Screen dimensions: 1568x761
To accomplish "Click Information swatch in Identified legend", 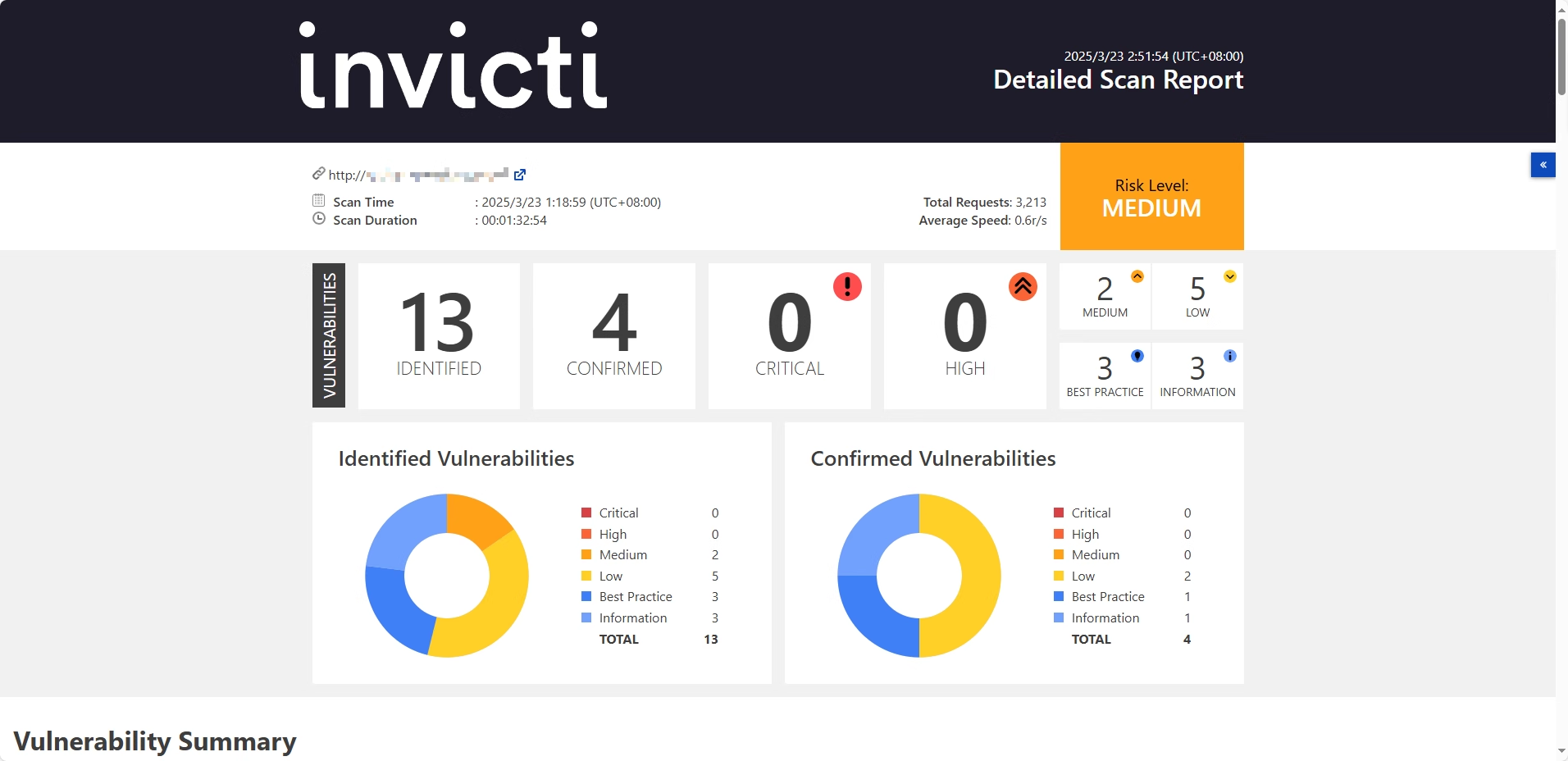I will (586, 617).
